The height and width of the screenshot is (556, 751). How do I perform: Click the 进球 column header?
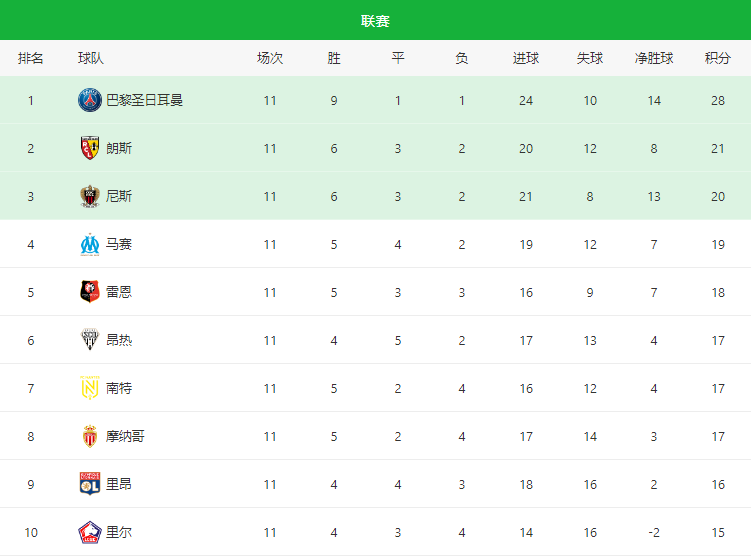526,58
